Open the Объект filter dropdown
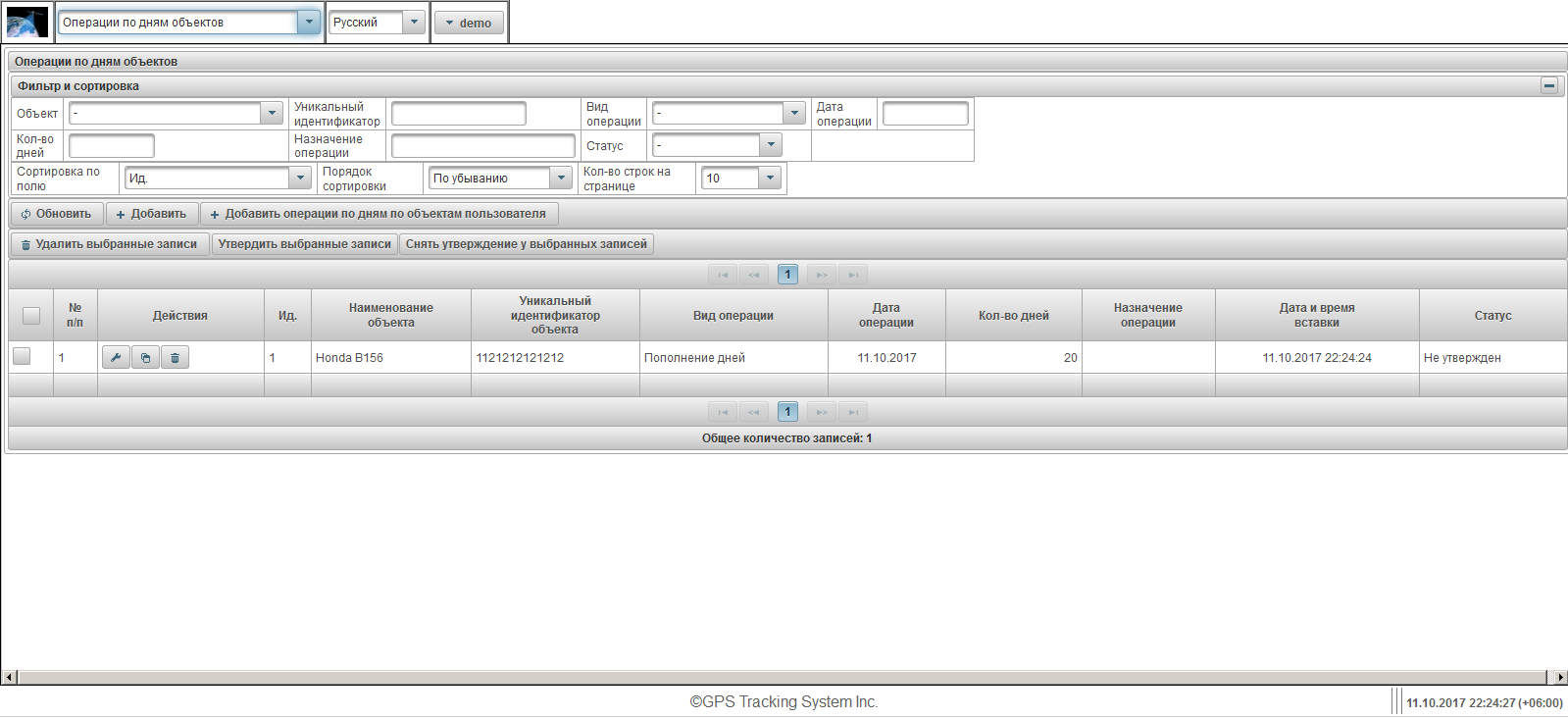 point(273,114)
